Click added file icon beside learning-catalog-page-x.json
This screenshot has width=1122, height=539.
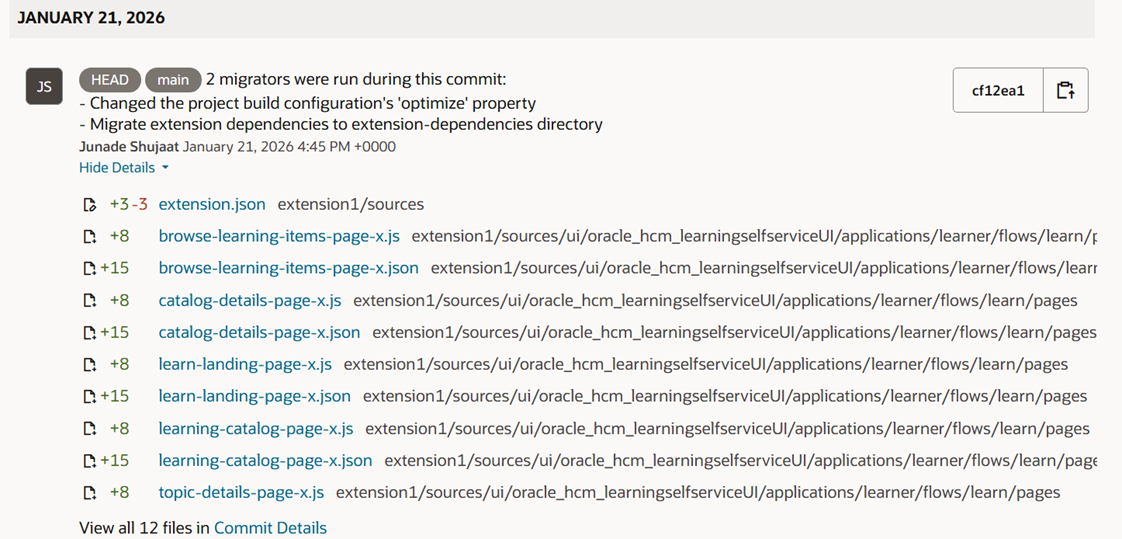pos(89,461)
